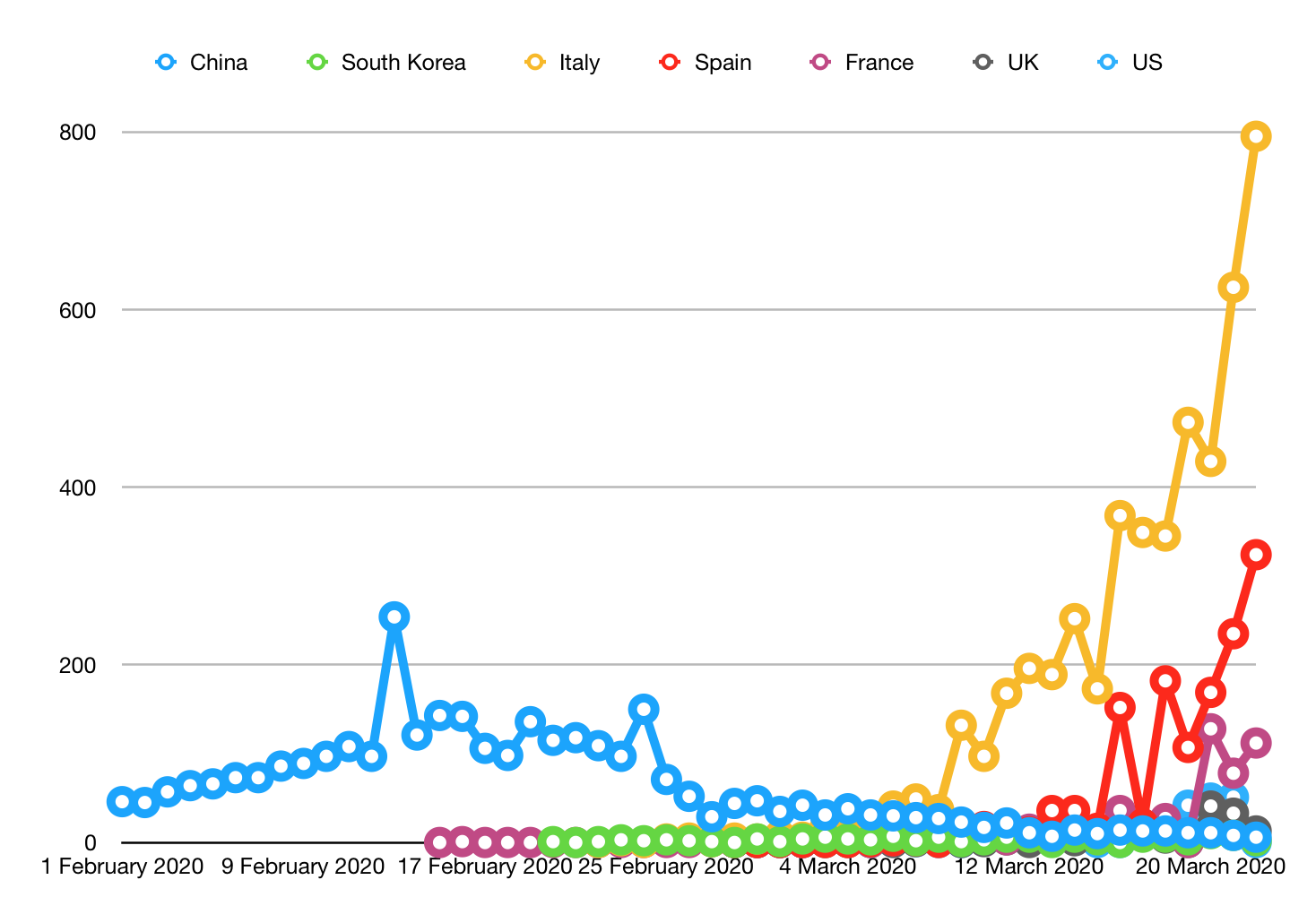Click the leftmost China data point
The width and height of the screenshot is (1316, 923).
(122, 801)
